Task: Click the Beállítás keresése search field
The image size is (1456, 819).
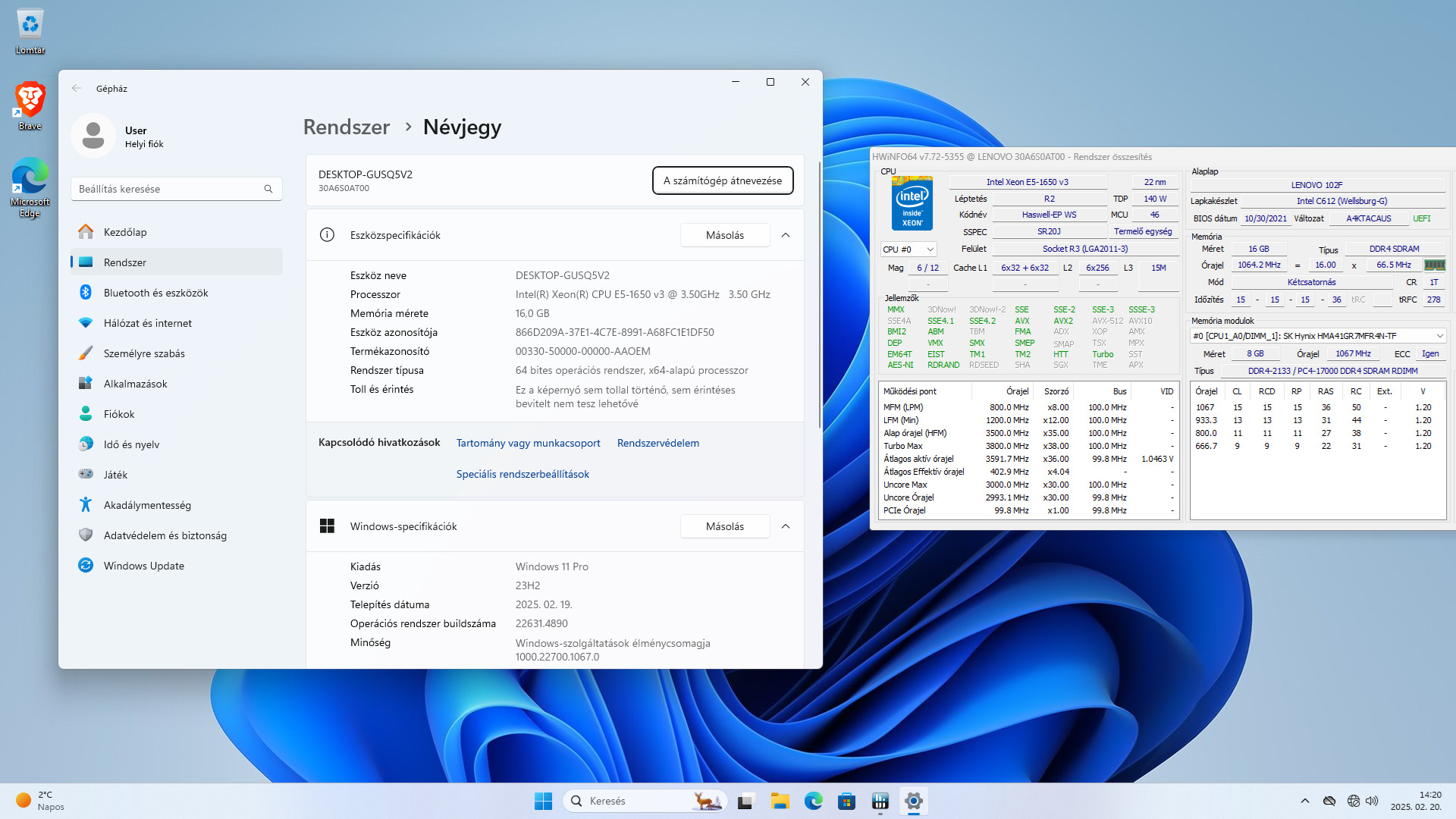Action: (x=167, y=189)
